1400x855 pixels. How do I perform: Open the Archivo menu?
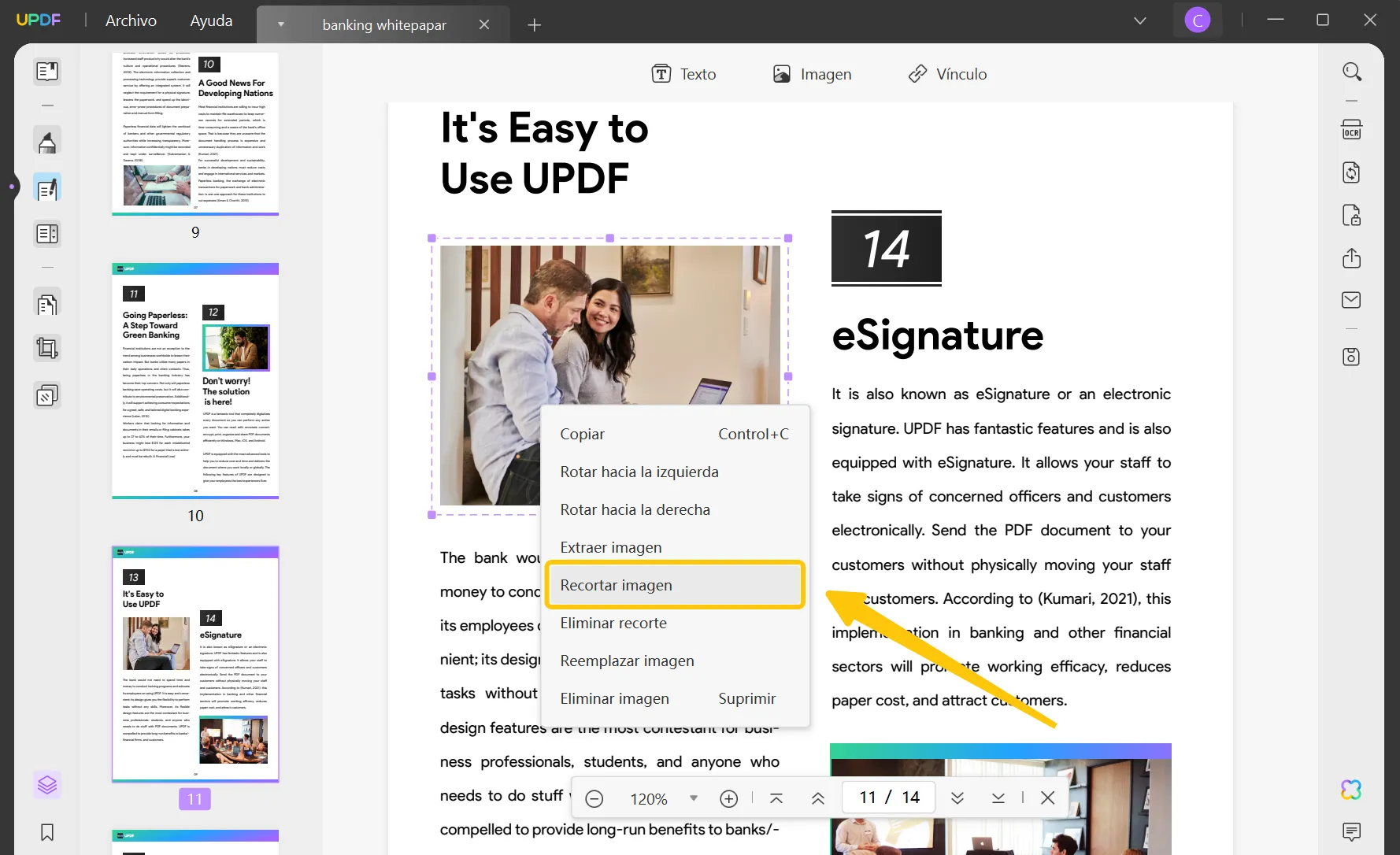131,20
